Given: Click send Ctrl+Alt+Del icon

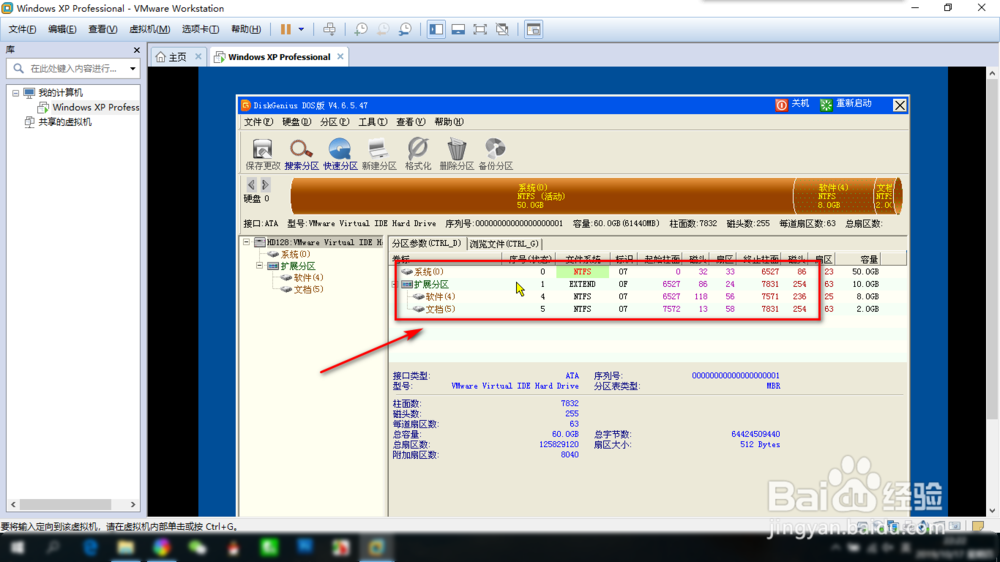Looking at the screenshot, I should [x=329, y=29].
